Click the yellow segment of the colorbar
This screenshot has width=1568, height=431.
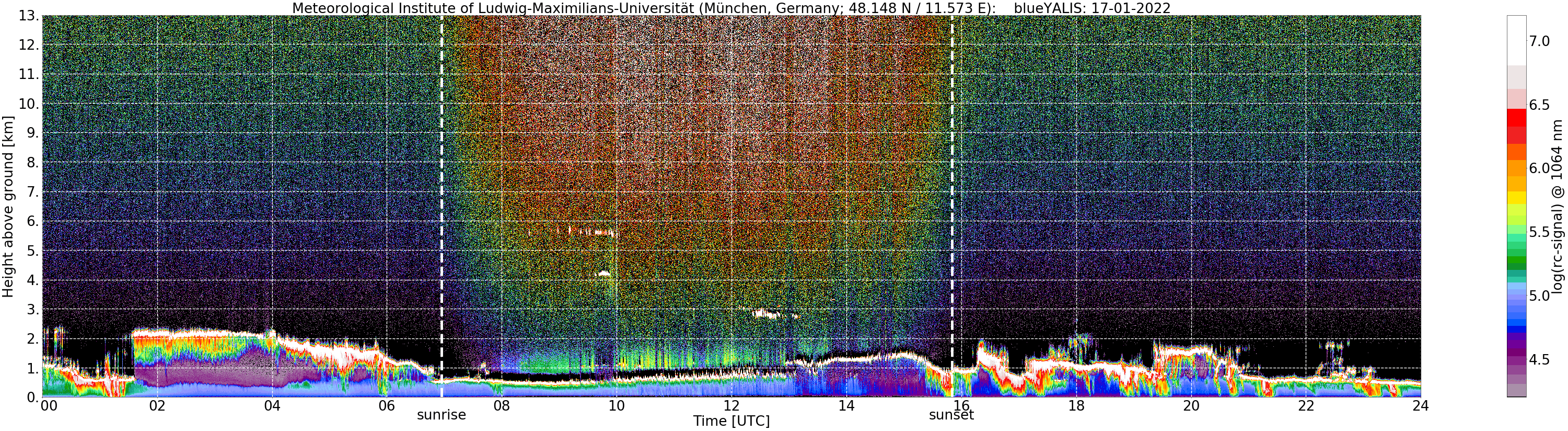click(x=1516, y=198)
